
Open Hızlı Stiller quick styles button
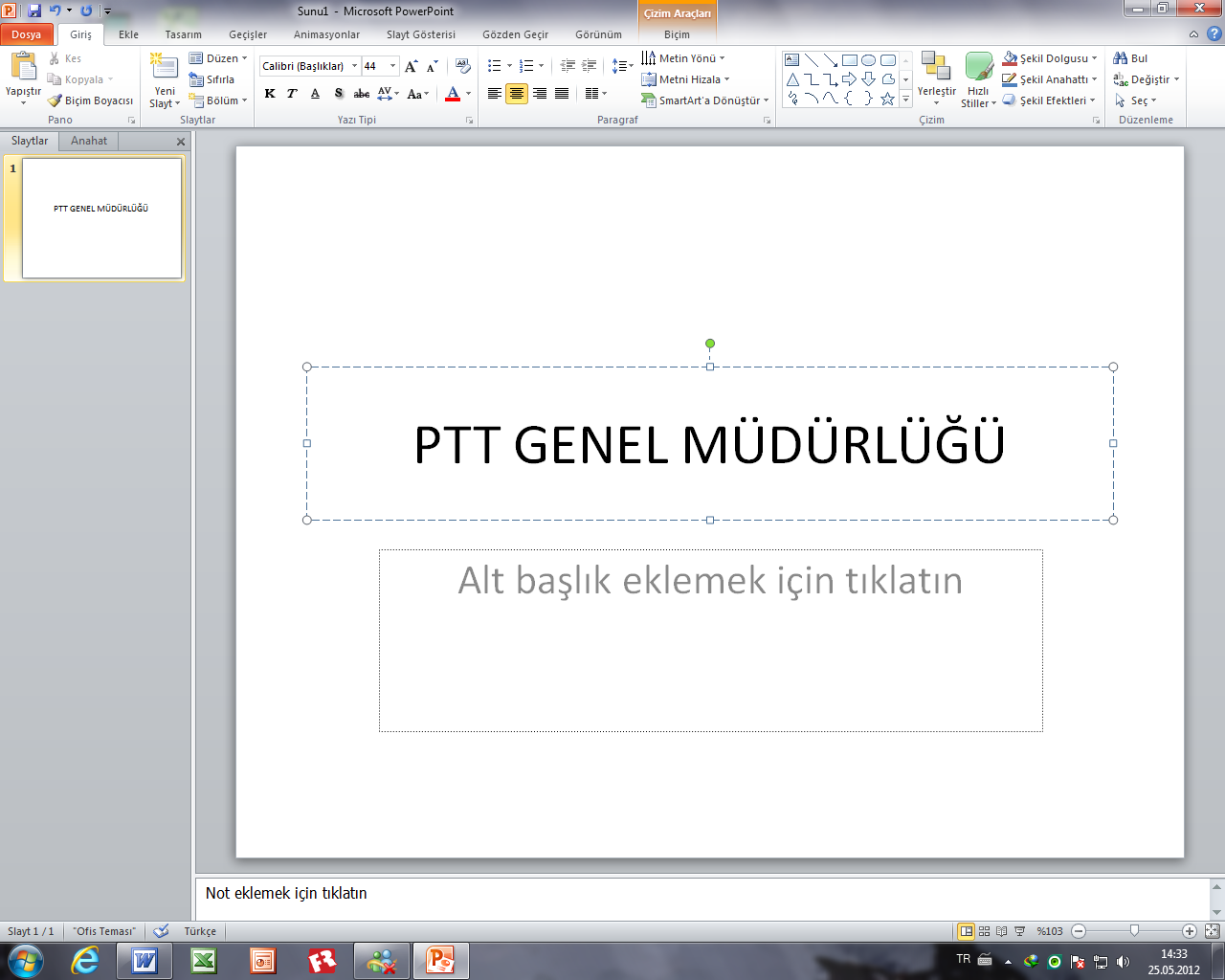point(978,80)
